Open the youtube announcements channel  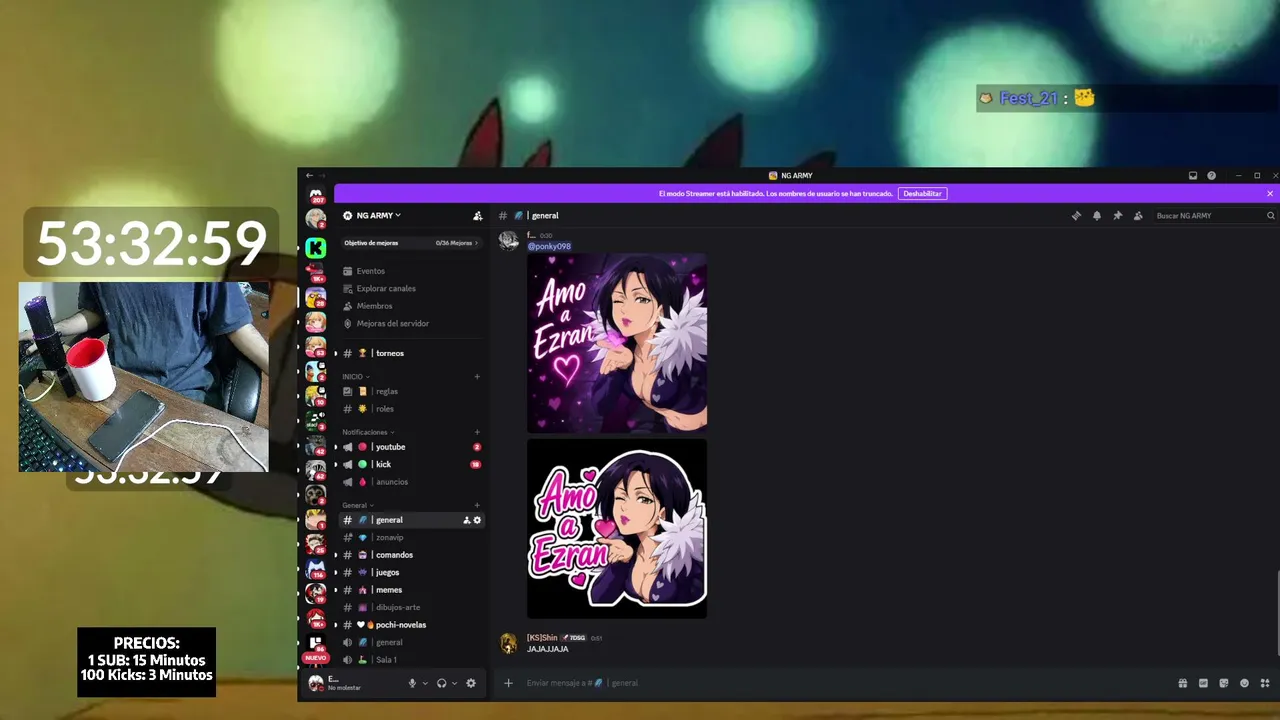point(412,447)
